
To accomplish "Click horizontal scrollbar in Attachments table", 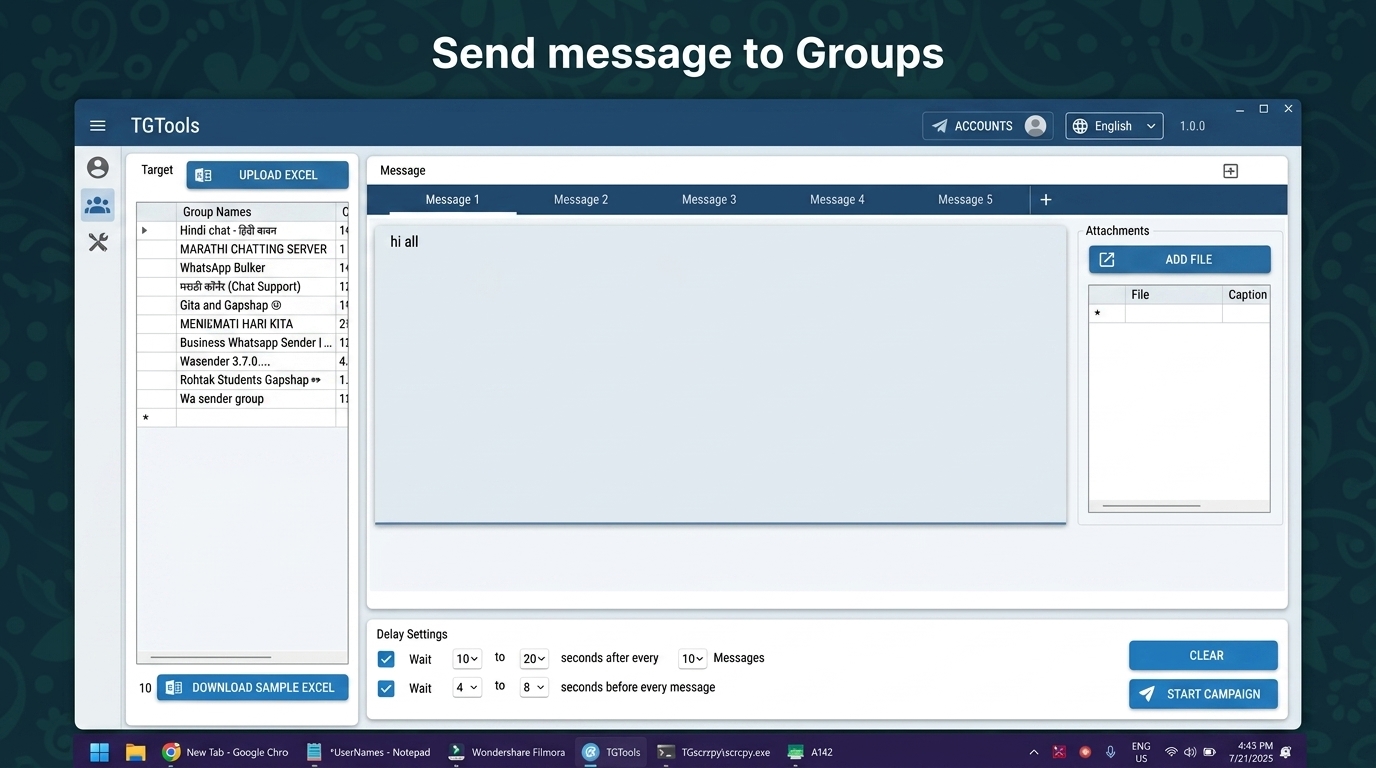I will click(1151, 506).
